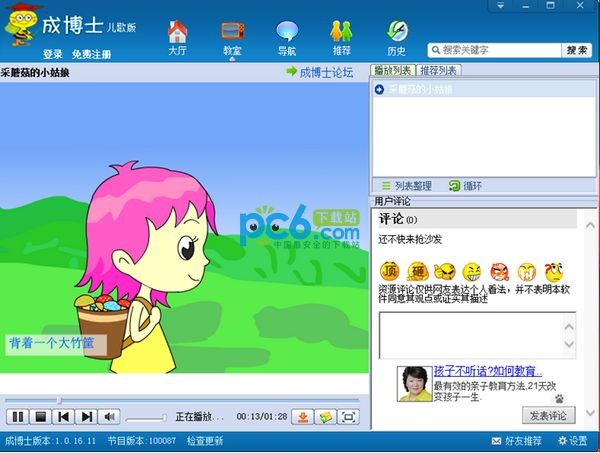Viewport: 600px width, 453px height.
Task: Click the 搜索 search button
Action: click(x=577, y=50)
